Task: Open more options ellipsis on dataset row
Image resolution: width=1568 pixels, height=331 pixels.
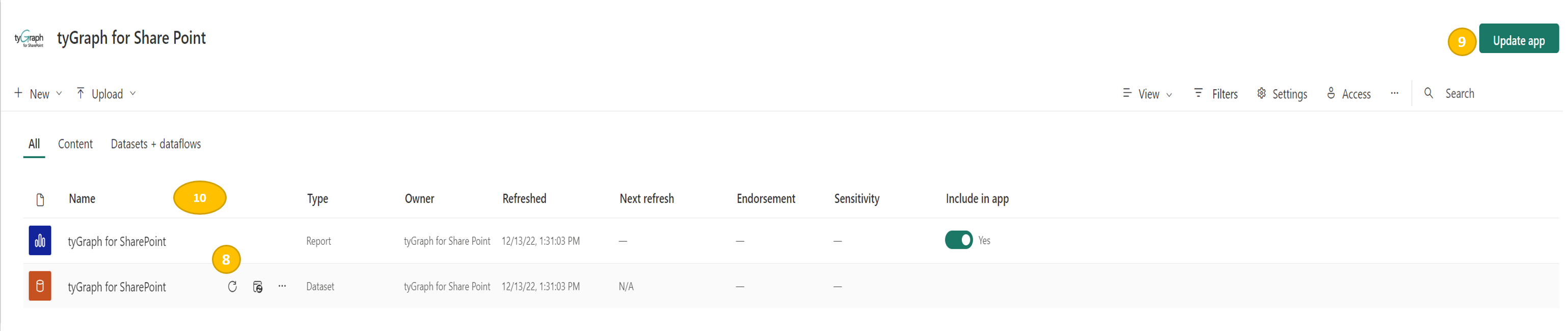Action: point(282,286)
